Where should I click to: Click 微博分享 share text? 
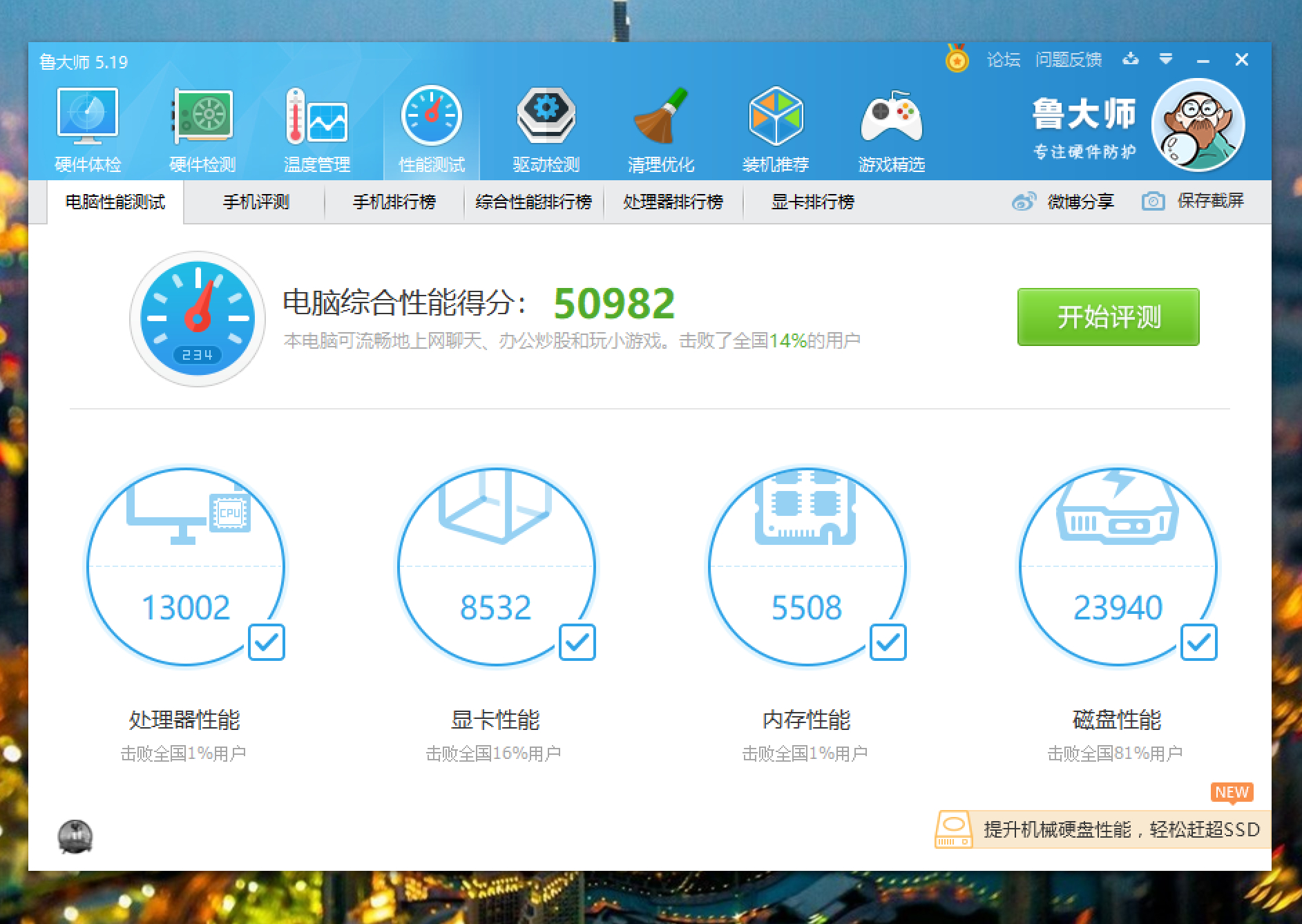(1081, 201)
